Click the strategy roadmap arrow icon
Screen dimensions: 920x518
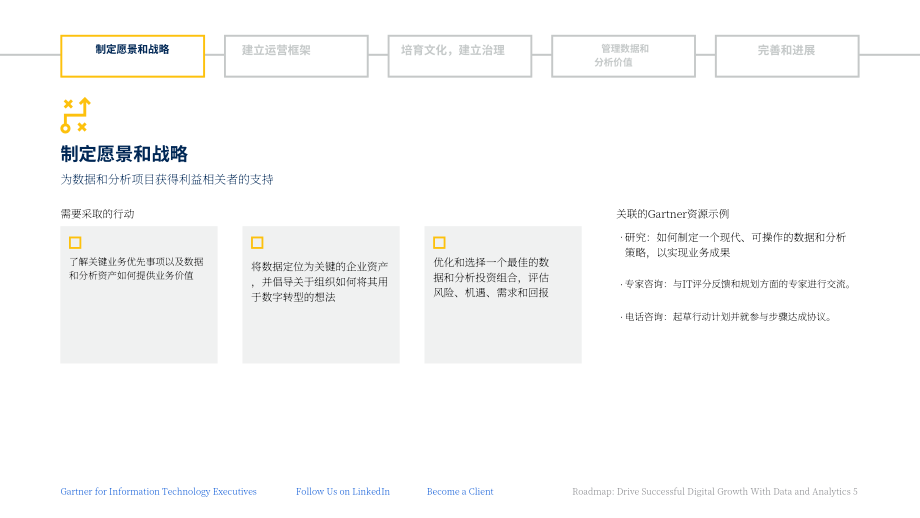[76, 115]
